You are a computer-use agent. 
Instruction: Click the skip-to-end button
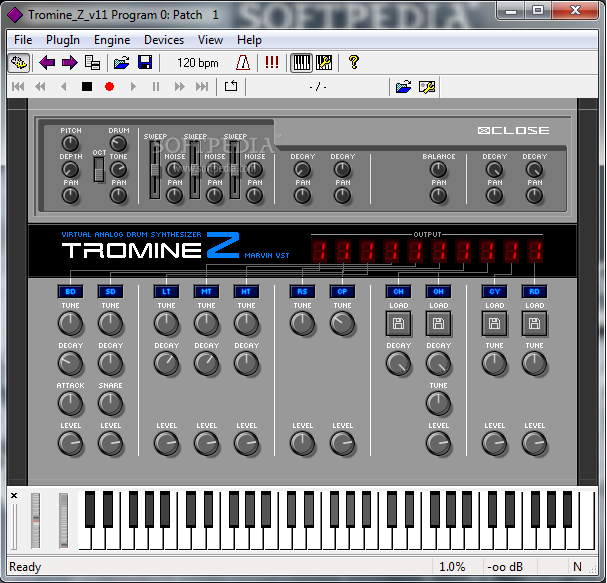tap(202, 86)
